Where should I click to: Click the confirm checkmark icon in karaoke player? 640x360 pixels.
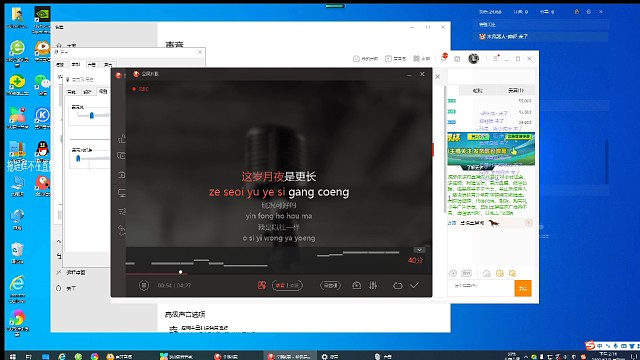[x=414, y=285]
